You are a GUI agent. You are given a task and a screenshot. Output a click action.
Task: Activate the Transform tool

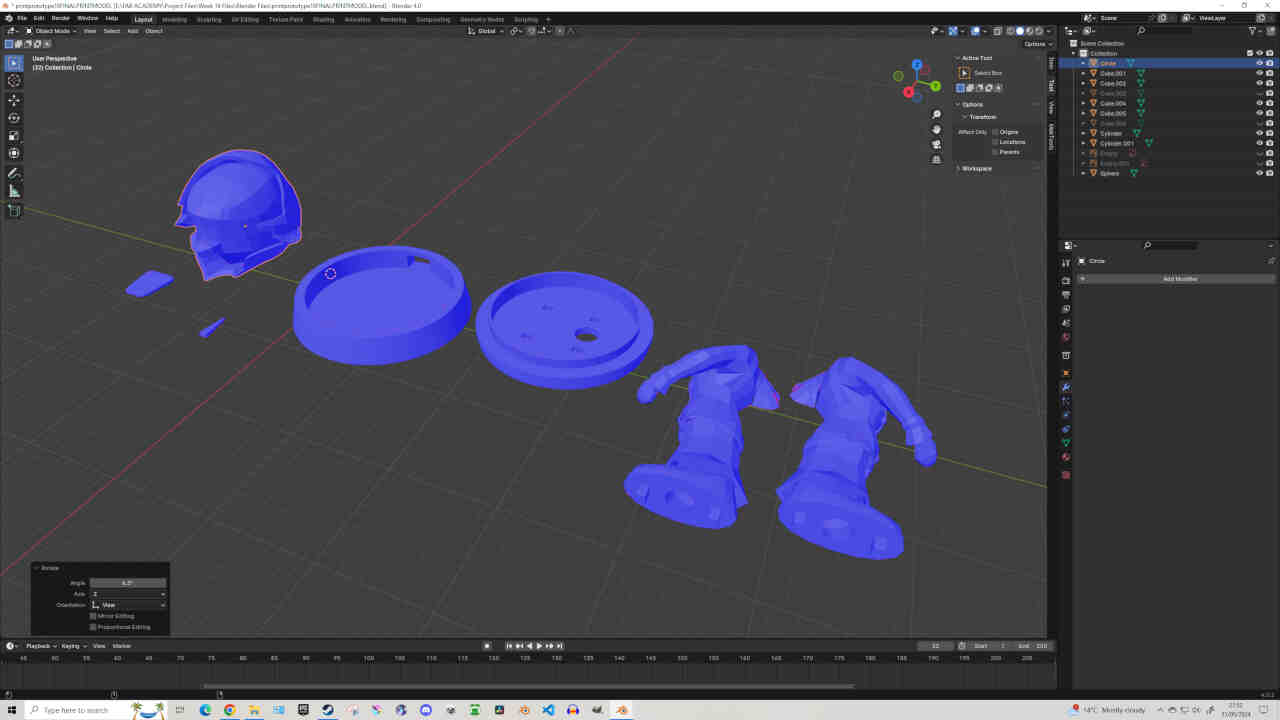tap(14, 153)
